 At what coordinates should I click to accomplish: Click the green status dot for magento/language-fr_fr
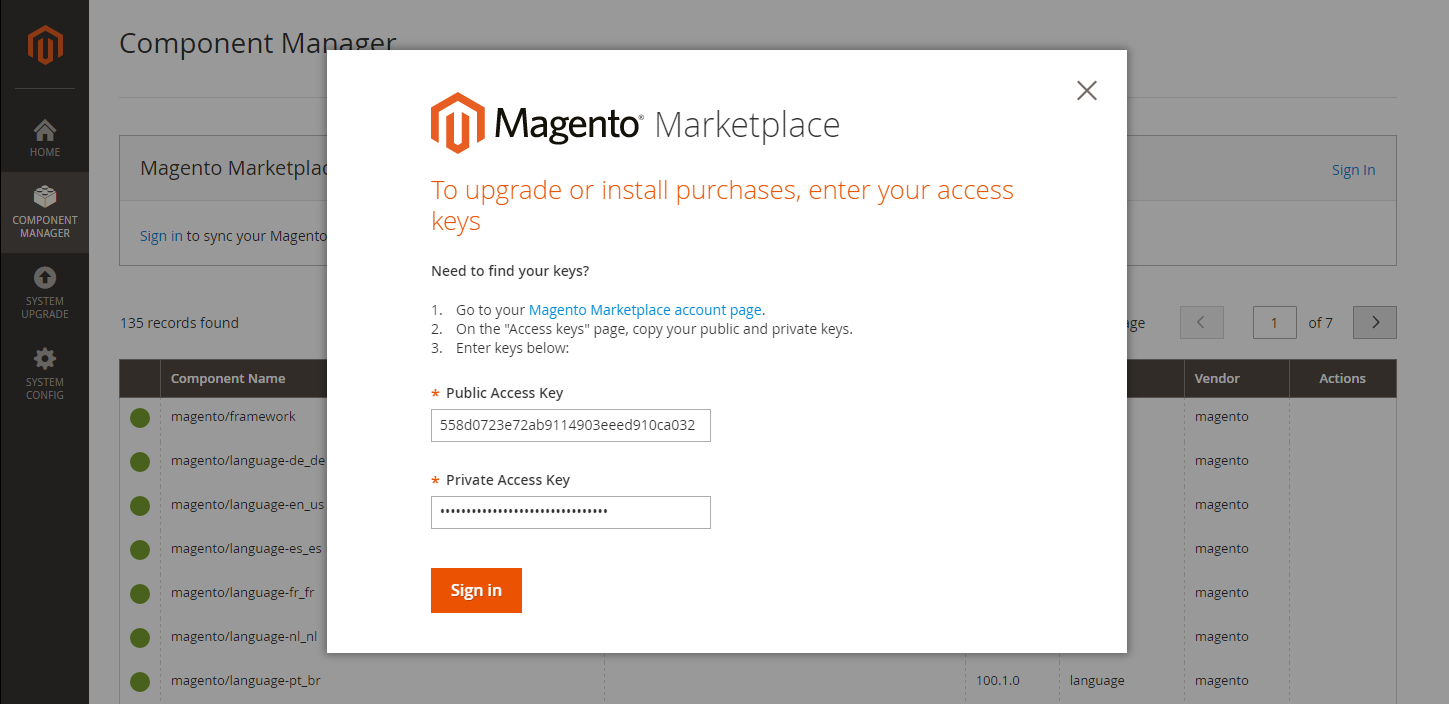[140, 593]
